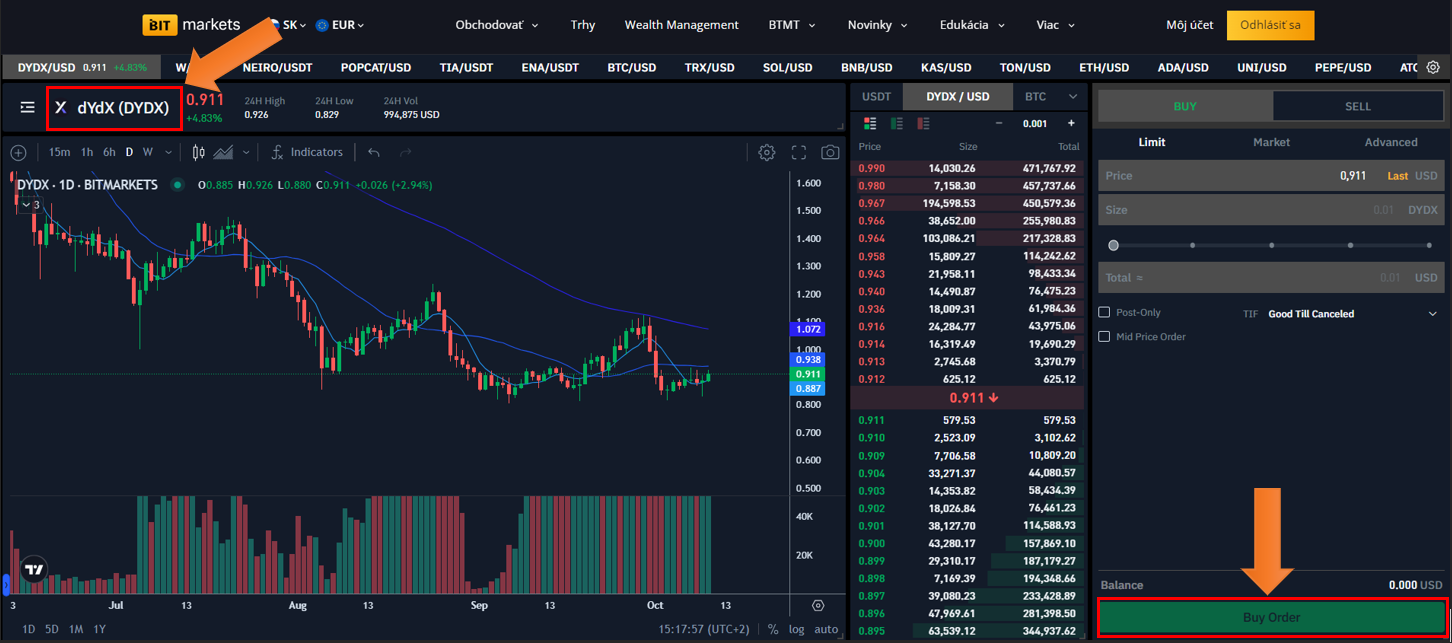Image resolution: width=1452 pixels, height=643 pixels.
Task: Add symbol to compare with plus icon
Action: (x=18, y=153)
